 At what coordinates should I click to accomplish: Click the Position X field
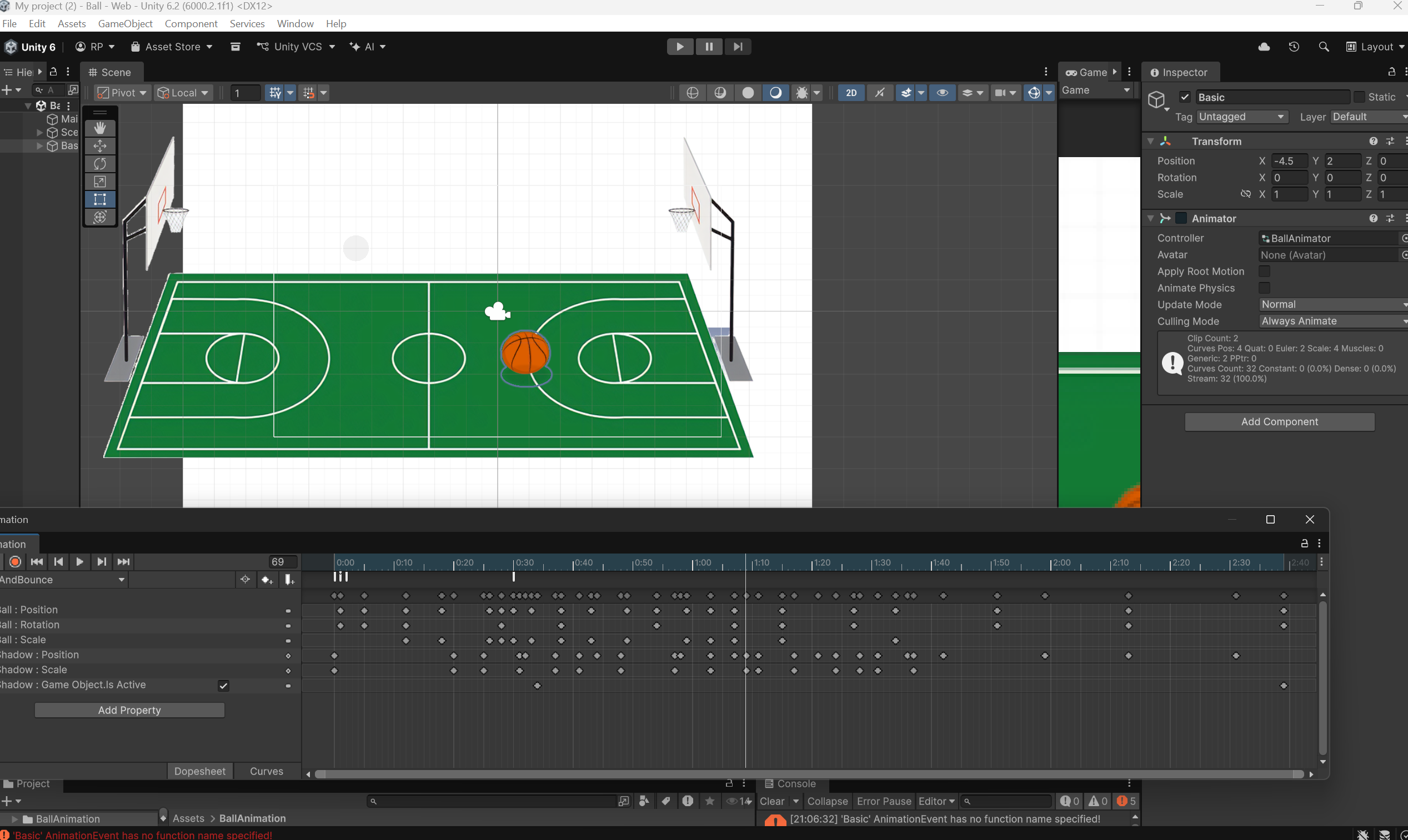(x=1289, y=161)
